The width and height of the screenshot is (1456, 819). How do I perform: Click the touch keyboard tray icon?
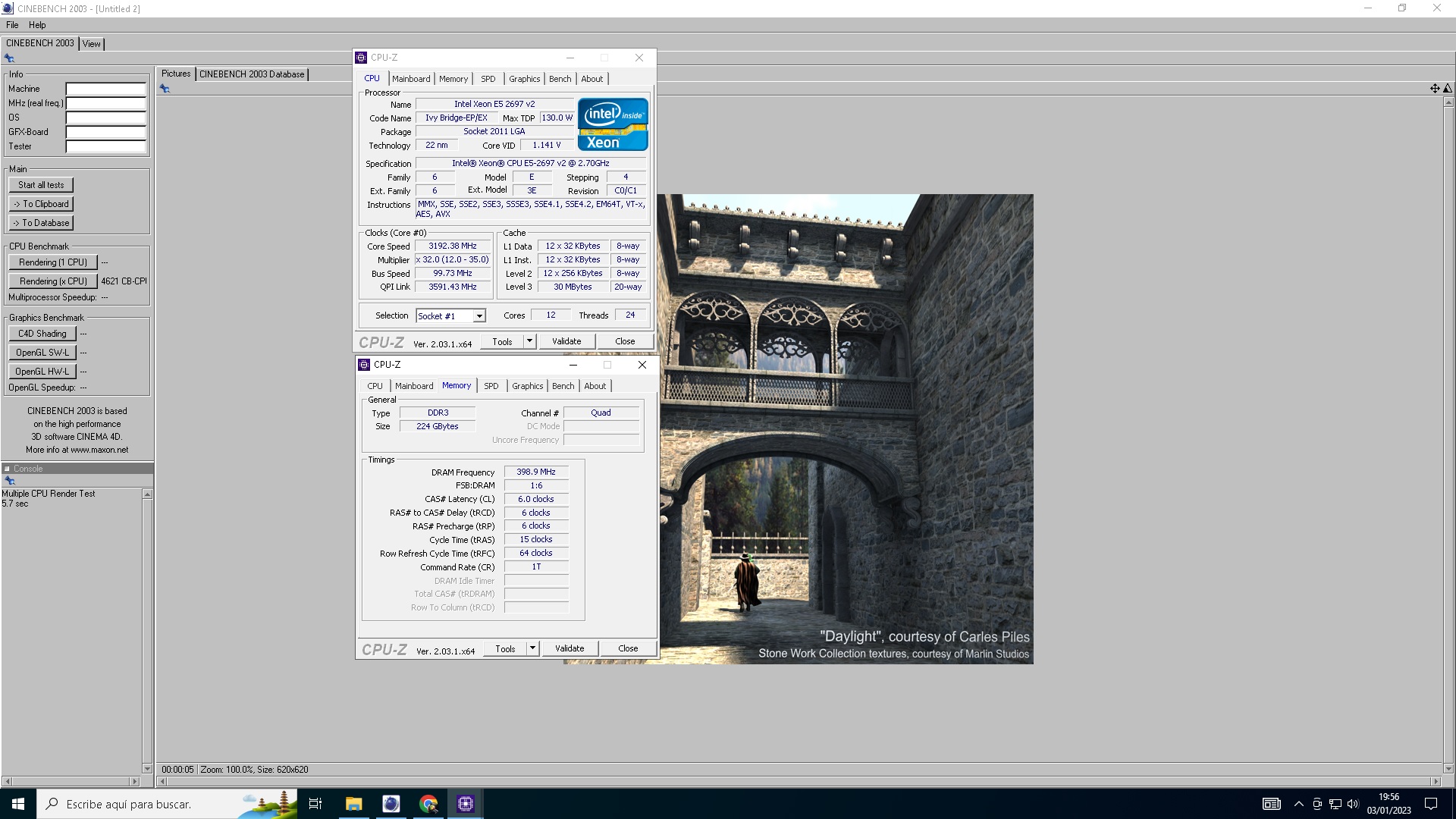(1272, 804)
